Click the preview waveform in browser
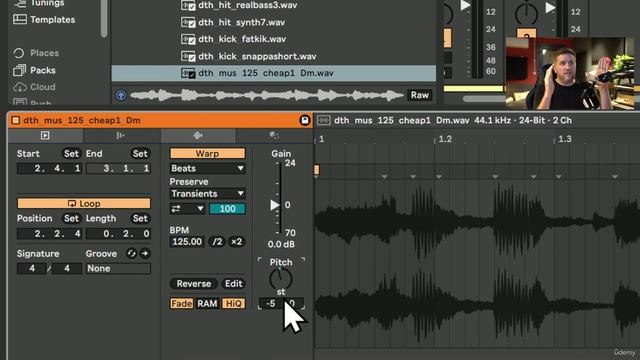This screenshot has height=360, width=640. (x=267, y=95)
